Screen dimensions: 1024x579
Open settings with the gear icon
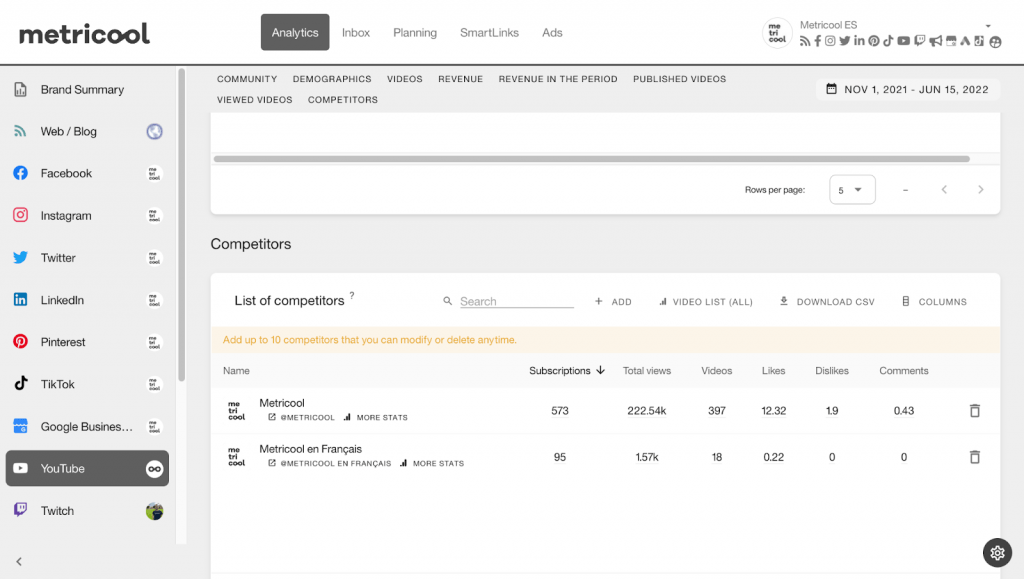pos(997,553)
